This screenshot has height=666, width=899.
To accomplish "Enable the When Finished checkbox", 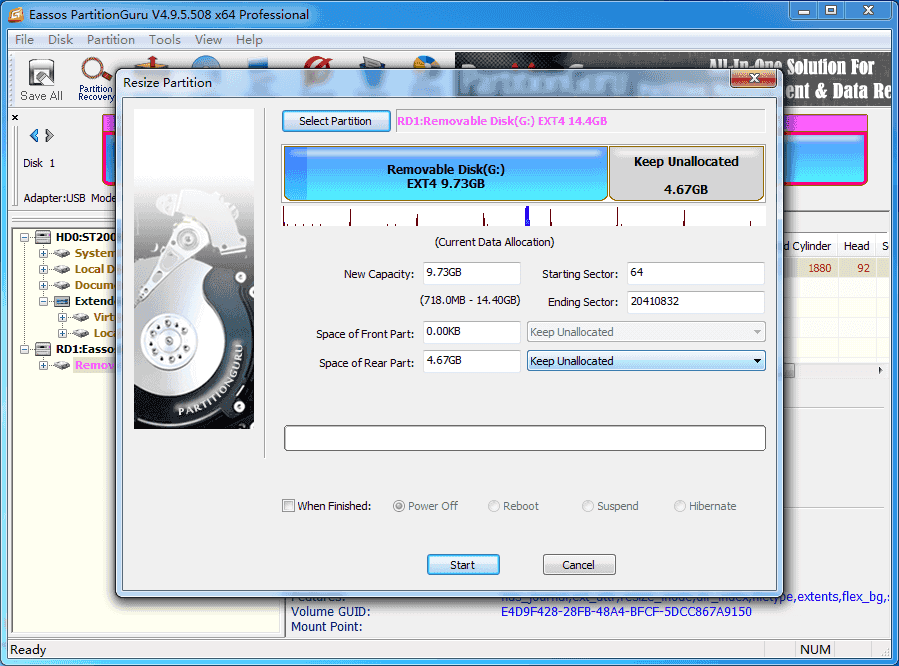I will pos(288,506).
